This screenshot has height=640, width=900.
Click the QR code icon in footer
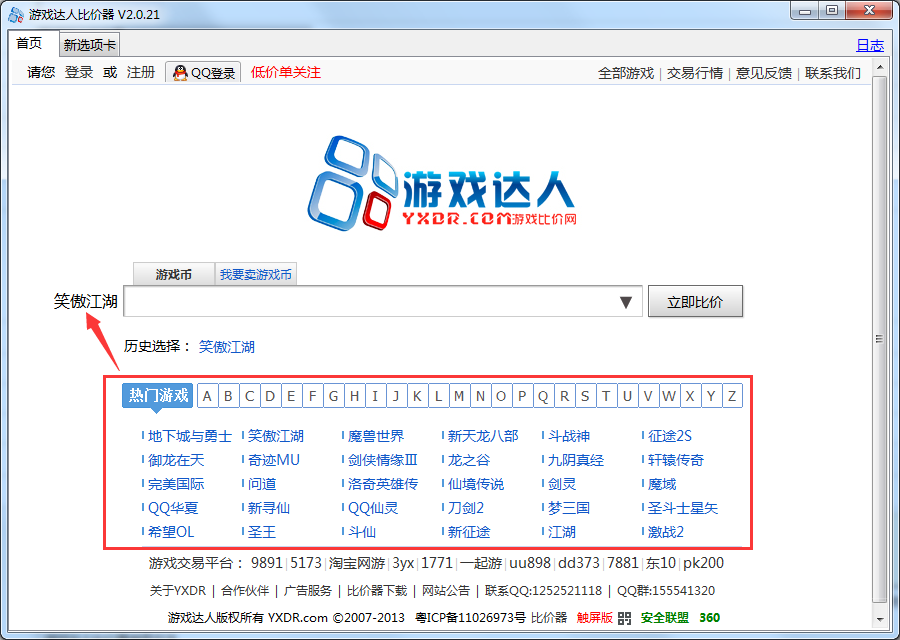coord(624,618)
